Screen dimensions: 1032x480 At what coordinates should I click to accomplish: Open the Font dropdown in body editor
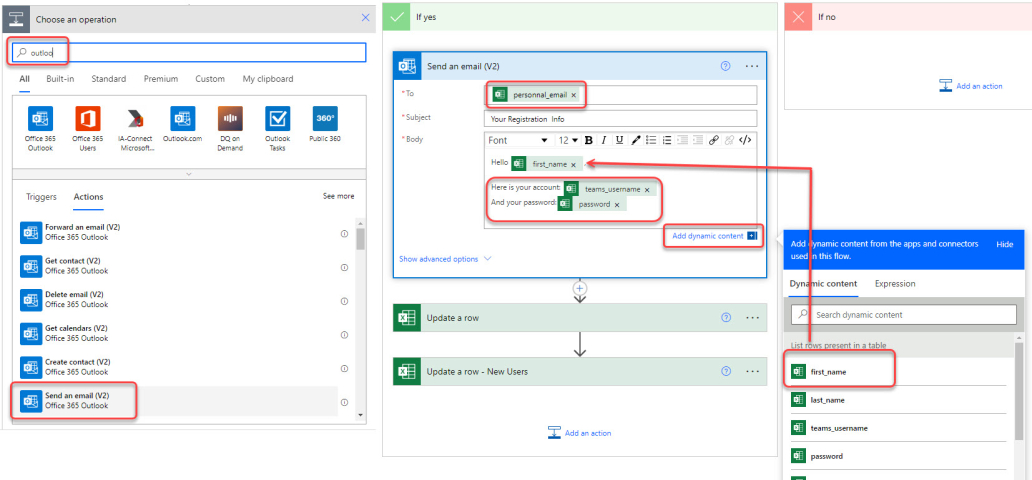click(518, 140)
